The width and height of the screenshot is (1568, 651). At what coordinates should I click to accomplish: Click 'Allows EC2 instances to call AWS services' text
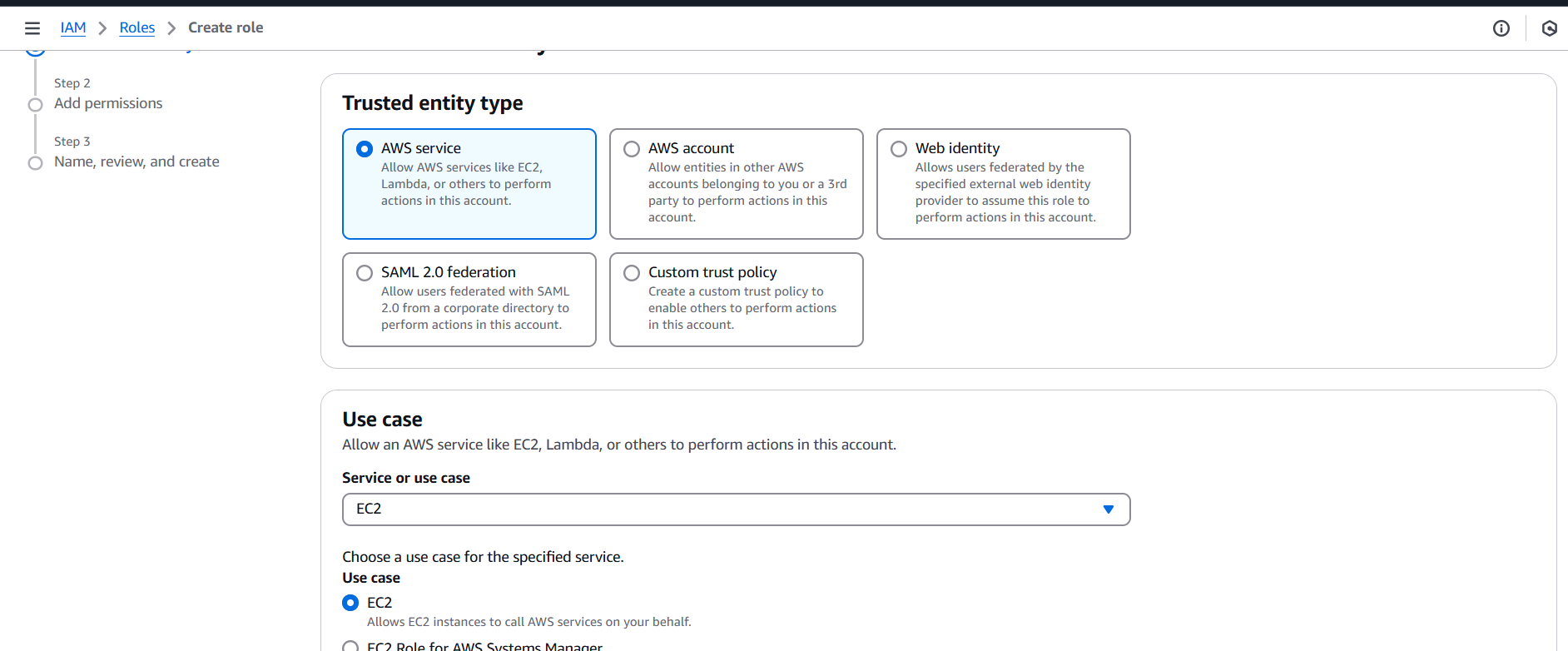pos(529,622)
